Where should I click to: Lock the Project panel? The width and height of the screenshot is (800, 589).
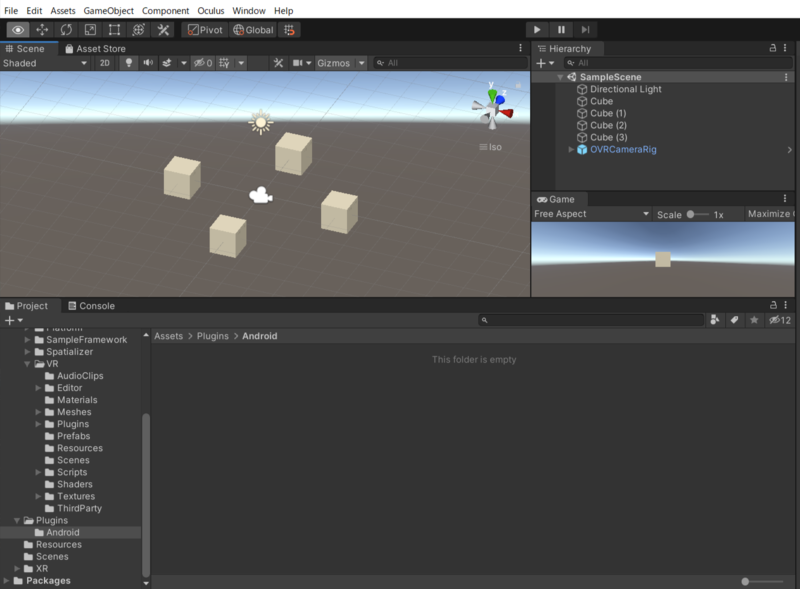pos(773,305)
